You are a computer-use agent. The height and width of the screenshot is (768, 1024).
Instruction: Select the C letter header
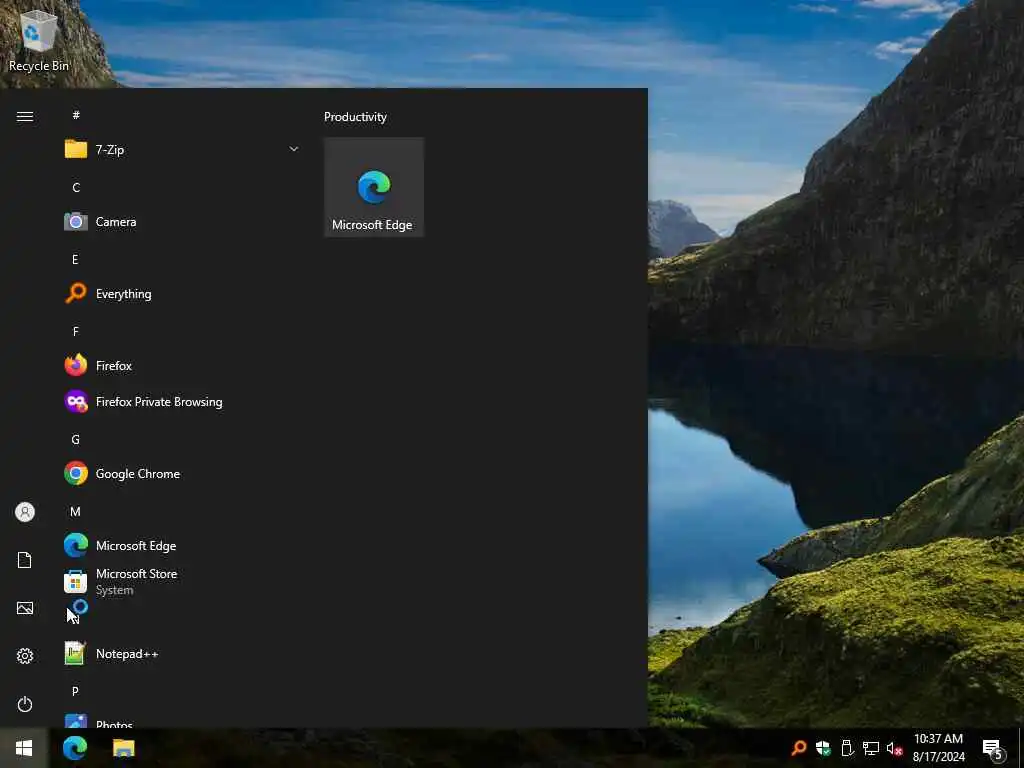click(x=76, y=187)
